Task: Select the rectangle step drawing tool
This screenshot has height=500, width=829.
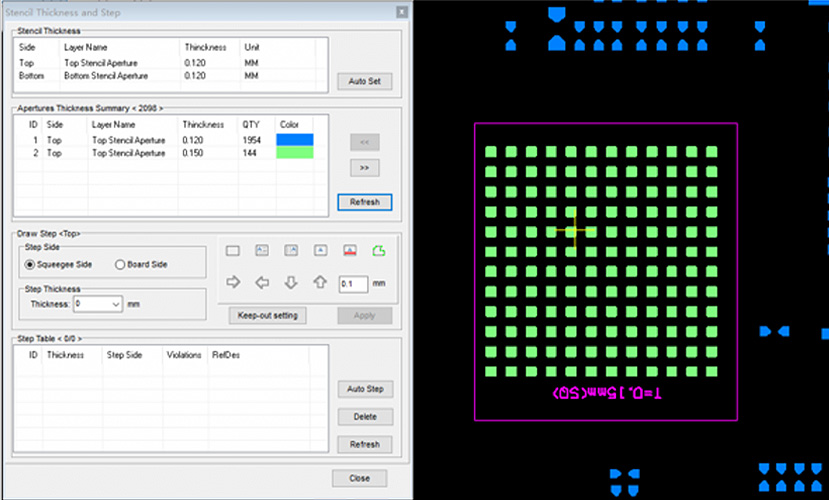Action: tap(233, 251)
